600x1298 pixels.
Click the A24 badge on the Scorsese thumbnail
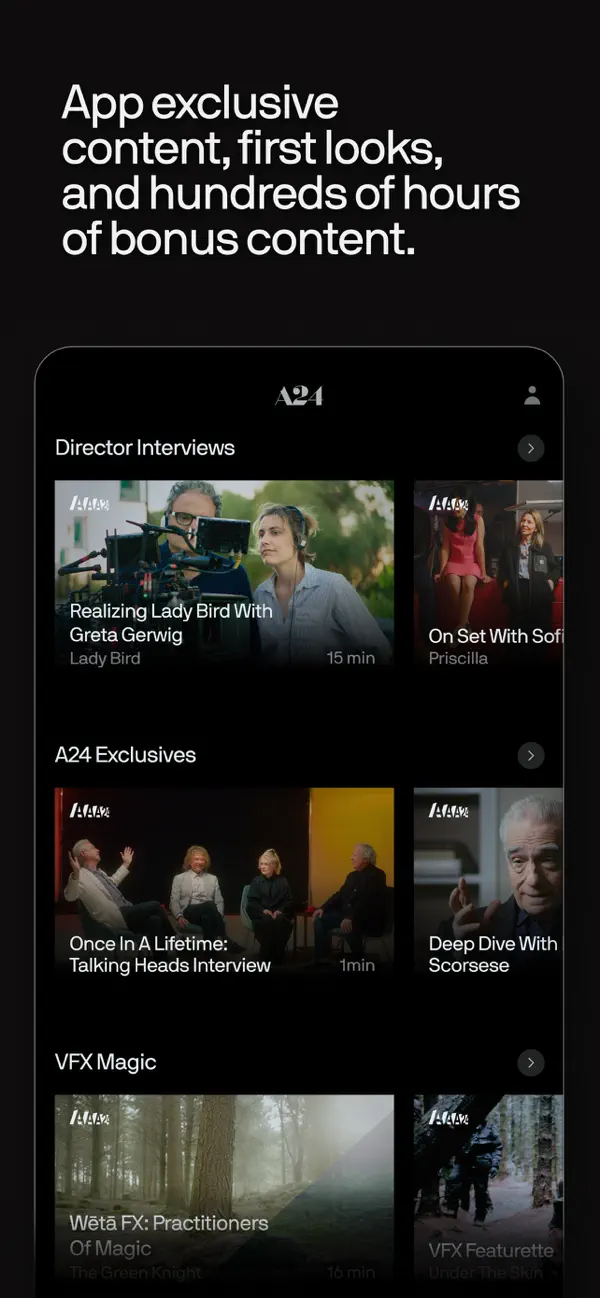click(449, 811)
